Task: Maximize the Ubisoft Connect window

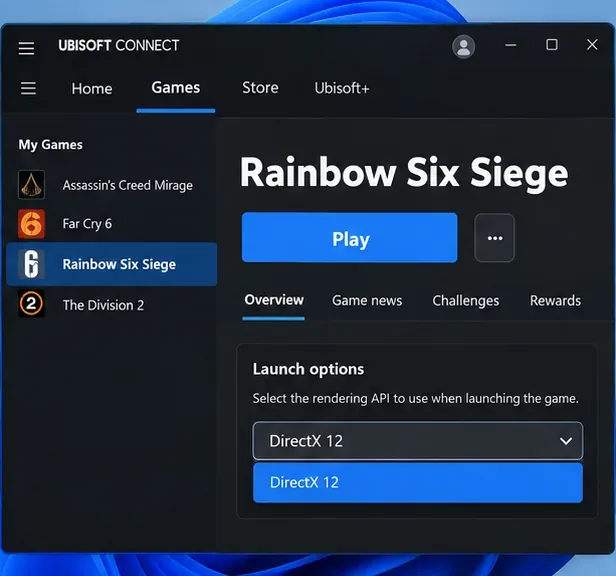Action: pyautogui.click(x=552, y=45)
